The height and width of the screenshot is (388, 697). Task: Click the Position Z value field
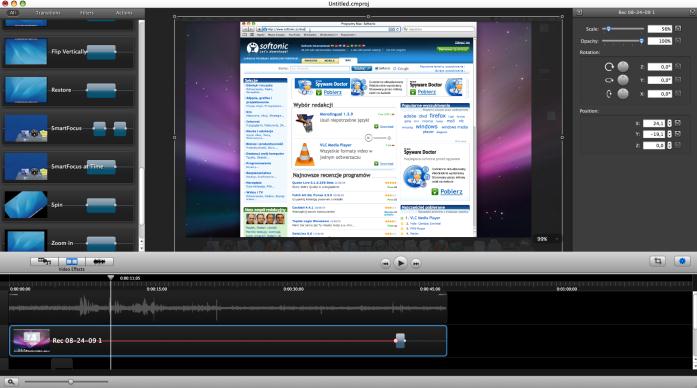[654, 145]
